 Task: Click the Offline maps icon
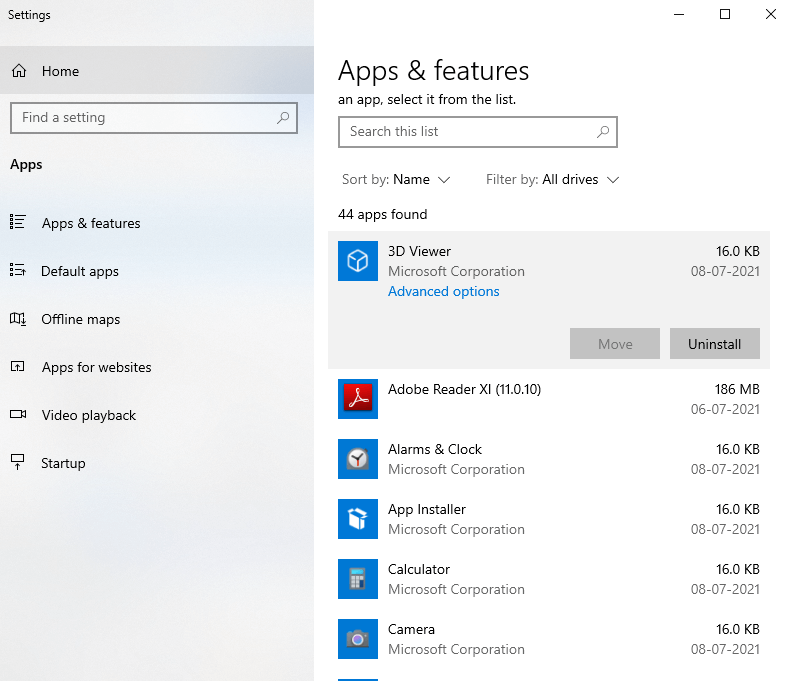click(18, 318)
